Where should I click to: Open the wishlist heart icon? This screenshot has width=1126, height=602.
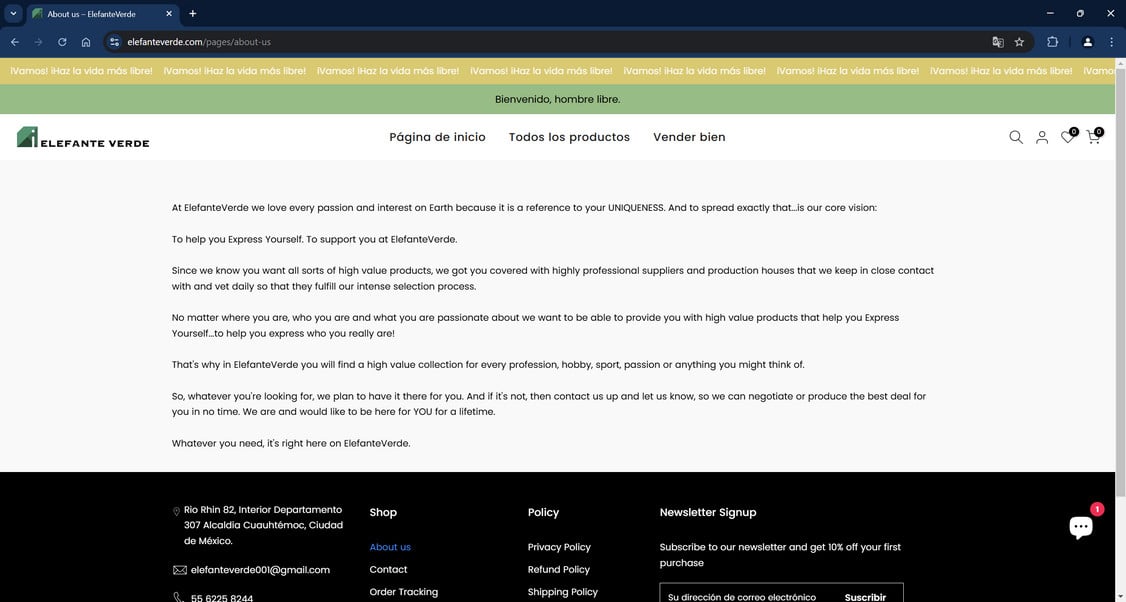click(x=1068, y=136)
